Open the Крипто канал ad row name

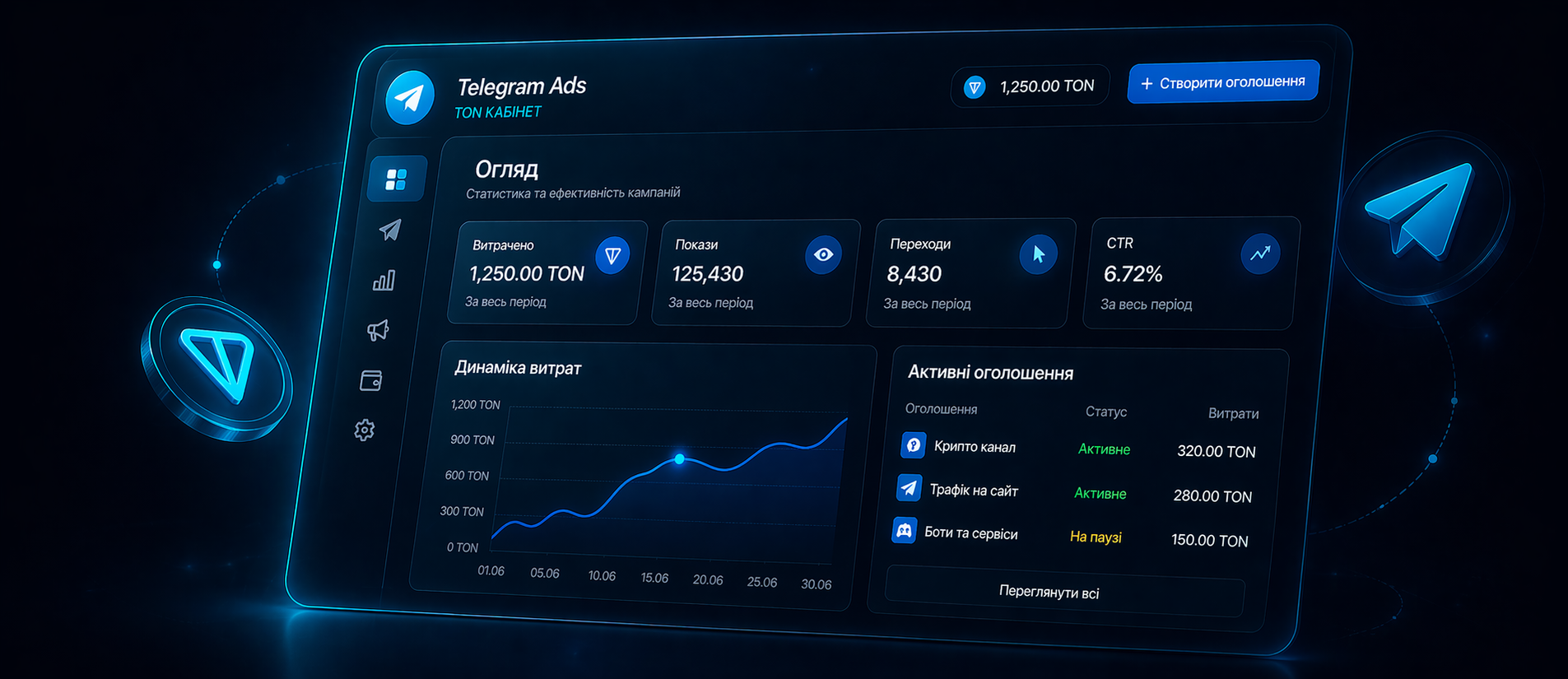(975, 447)
